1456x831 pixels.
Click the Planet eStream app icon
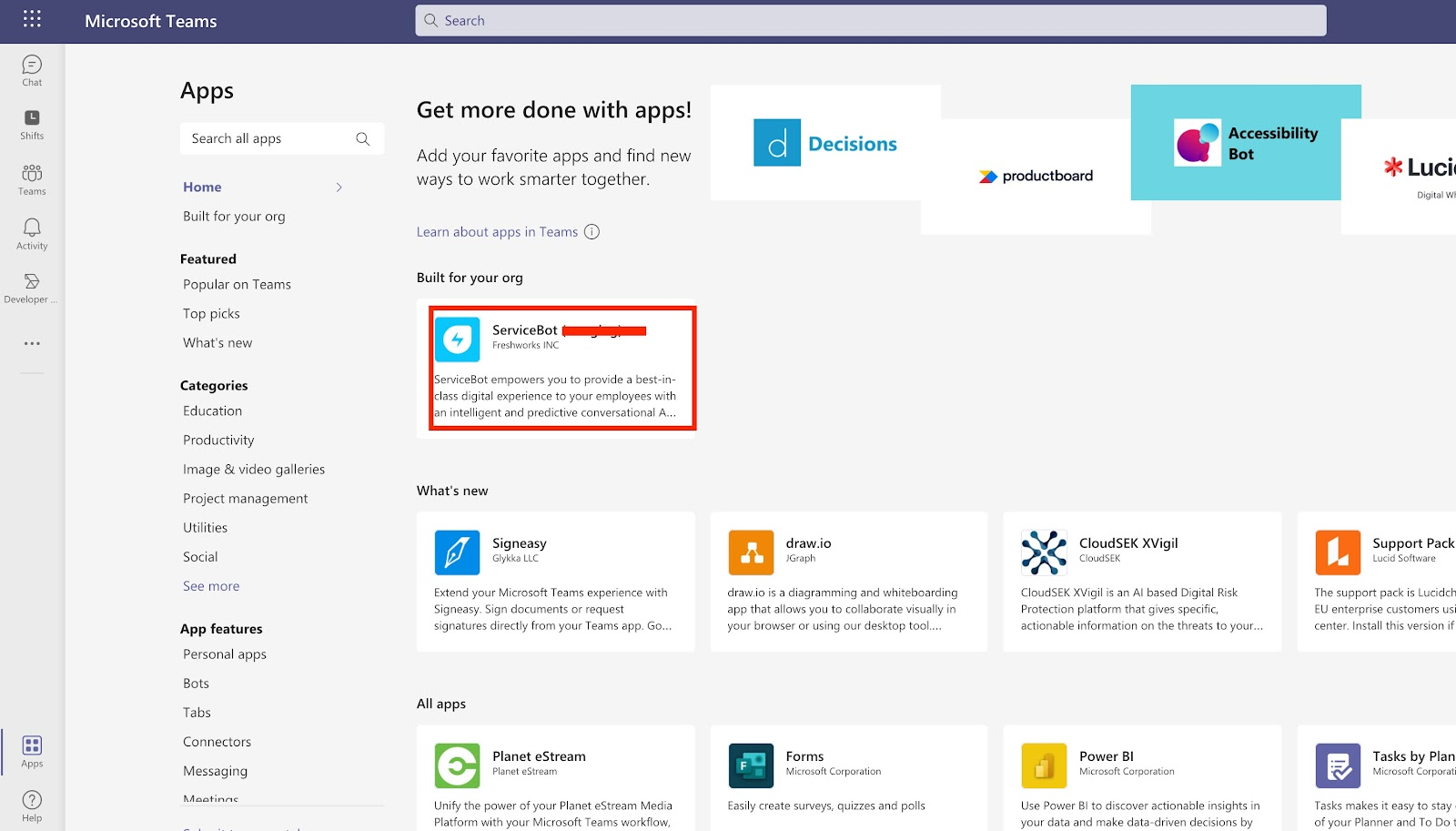click(x=457, y=765)
